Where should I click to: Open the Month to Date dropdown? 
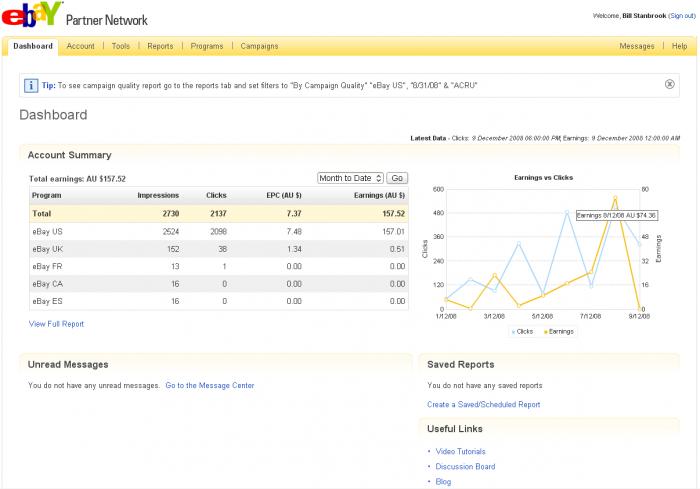350,178
